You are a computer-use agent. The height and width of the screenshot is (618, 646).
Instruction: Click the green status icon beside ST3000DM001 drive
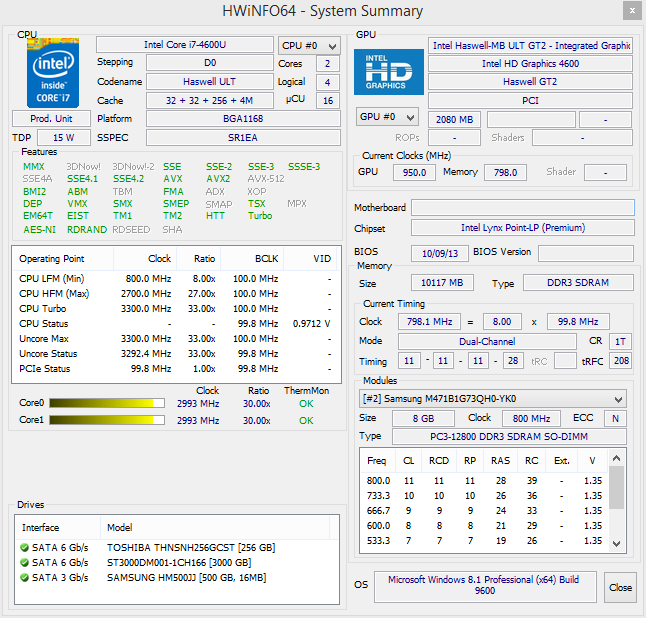coord(24,562)
